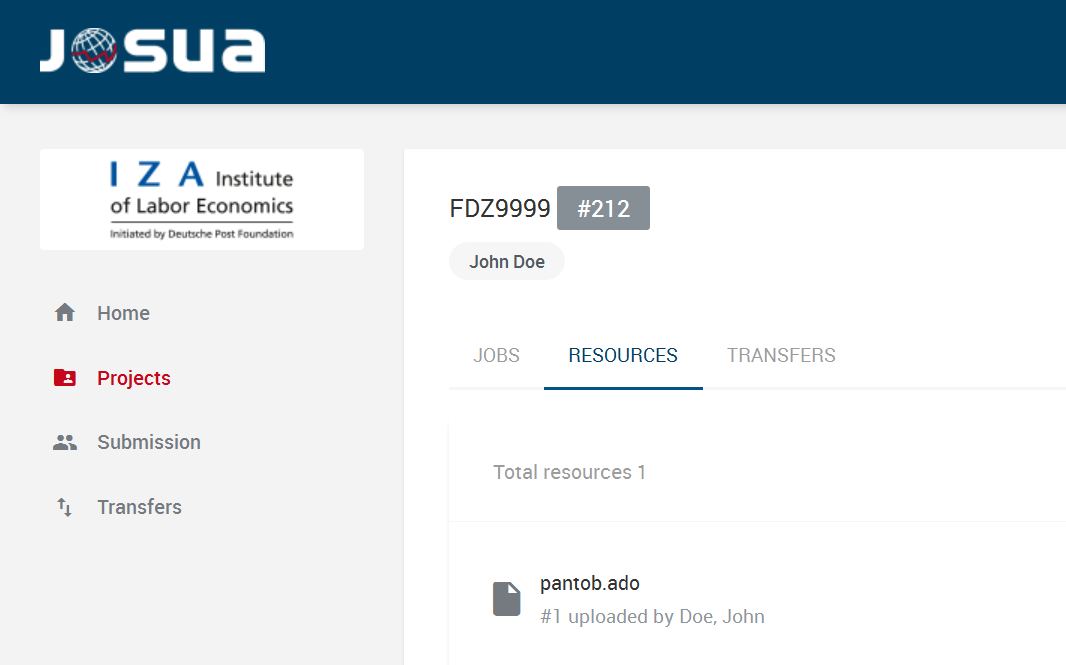The width and height of the screenshot is (1066, 665).
Task: Click the Transfers arrows icon in sidebar
Action: tap(65, 507)
